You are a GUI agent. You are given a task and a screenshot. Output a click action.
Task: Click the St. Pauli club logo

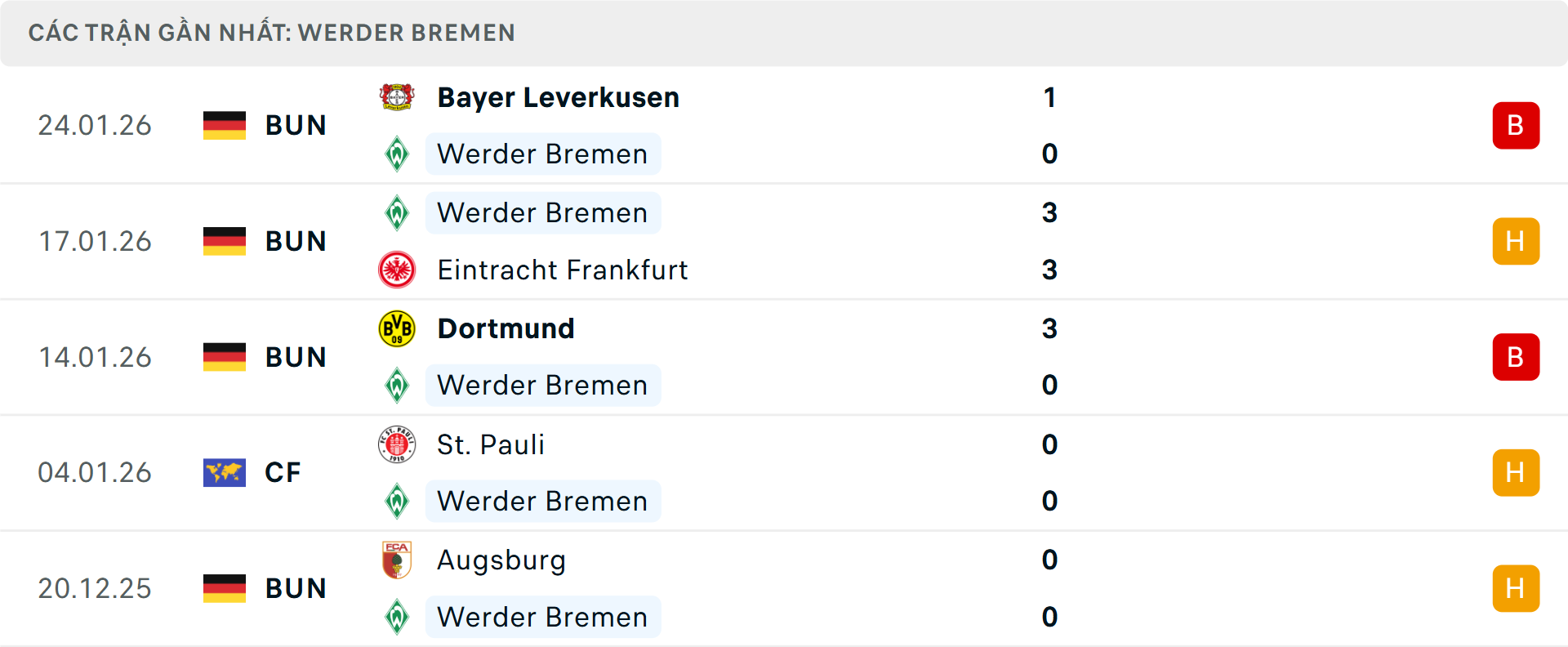tap(397, 444)
